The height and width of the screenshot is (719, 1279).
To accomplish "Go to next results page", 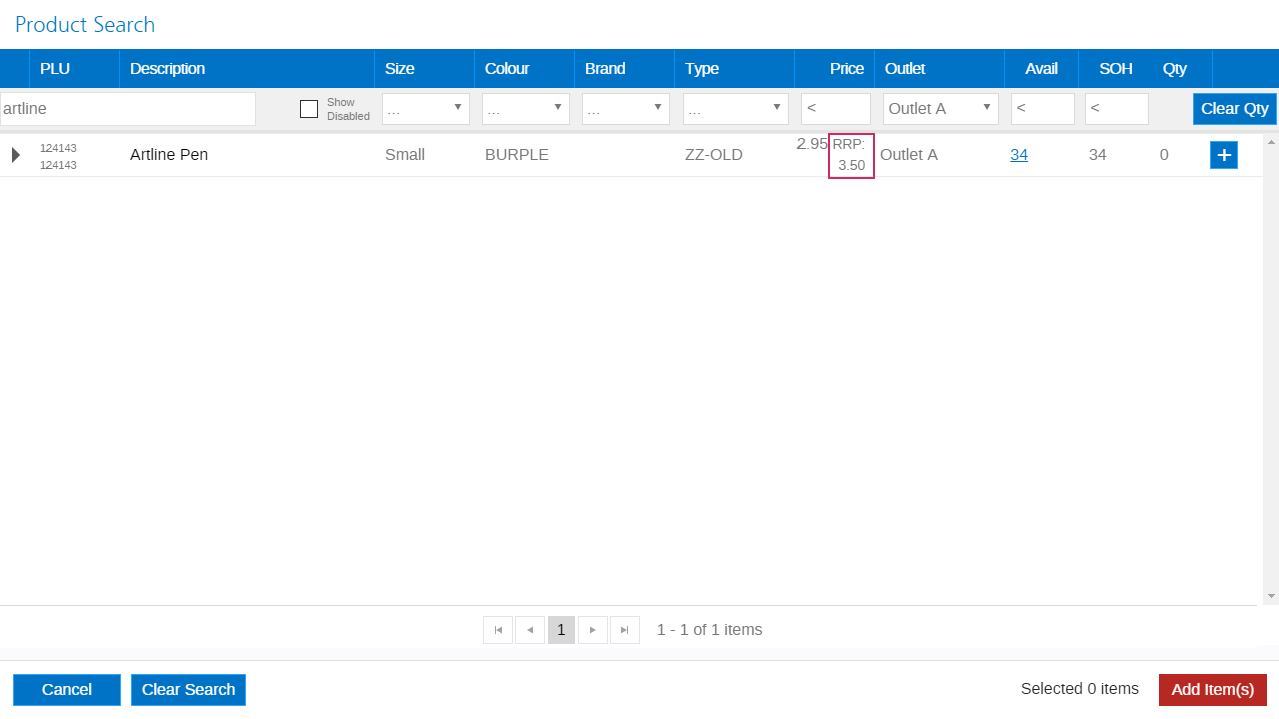I will click(x=593, y=630).
